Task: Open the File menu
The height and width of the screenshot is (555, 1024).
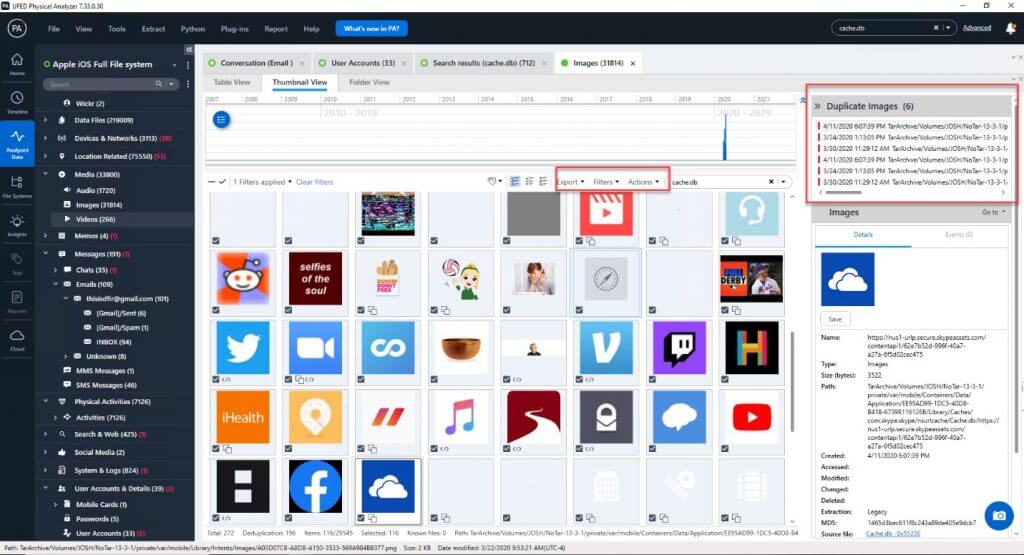Action: (x=54, y=29)
